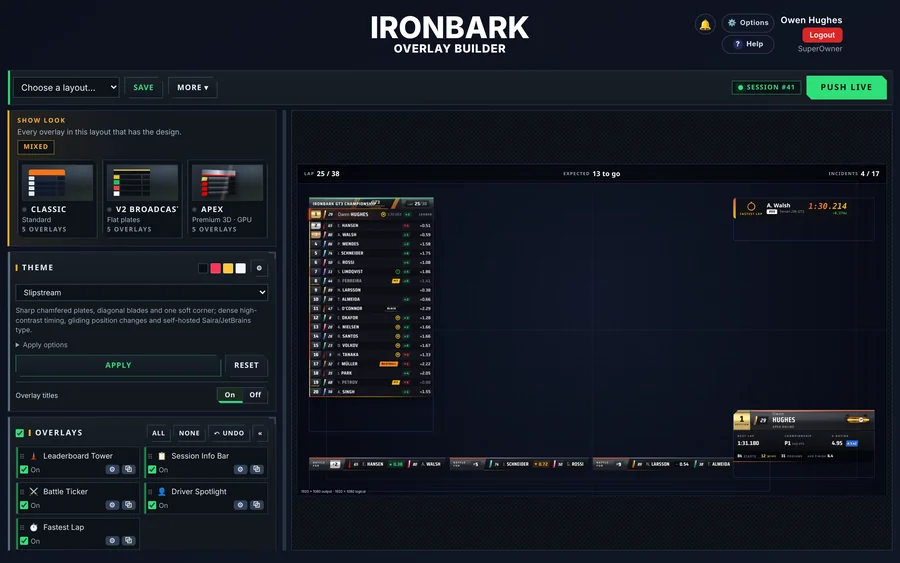Click the 'Owen Hughes' user name

pyautogui.click(x=811, y=20)
